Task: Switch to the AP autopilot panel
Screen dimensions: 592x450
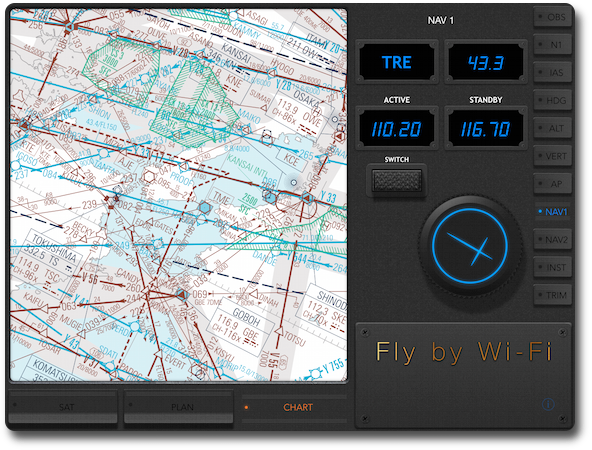Action: [552, 184]
